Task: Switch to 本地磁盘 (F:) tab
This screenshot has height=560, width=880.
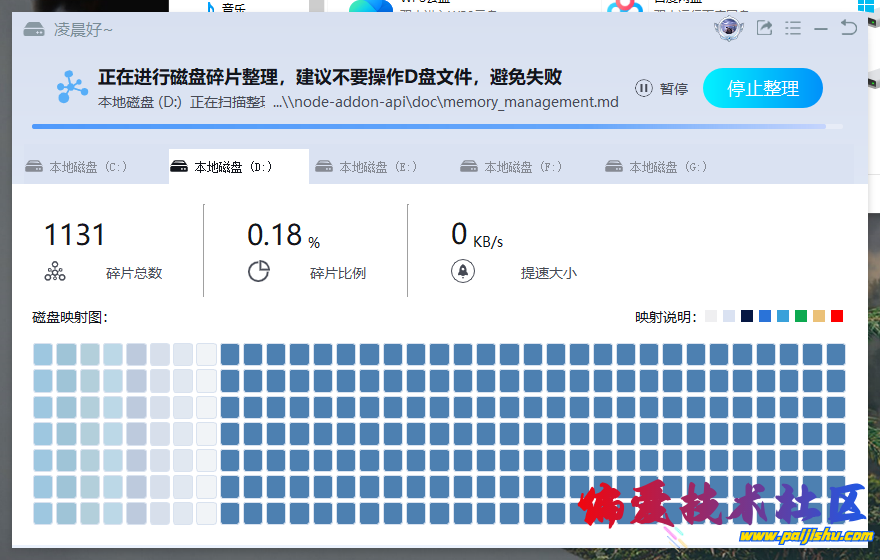Action: point(513,167)
